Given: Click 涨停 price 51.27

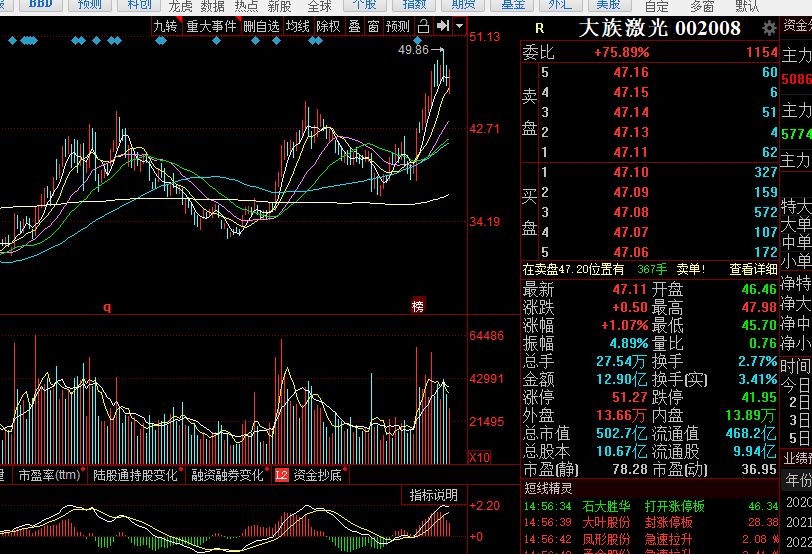Looking at the screenshot, I should [630, 397].
